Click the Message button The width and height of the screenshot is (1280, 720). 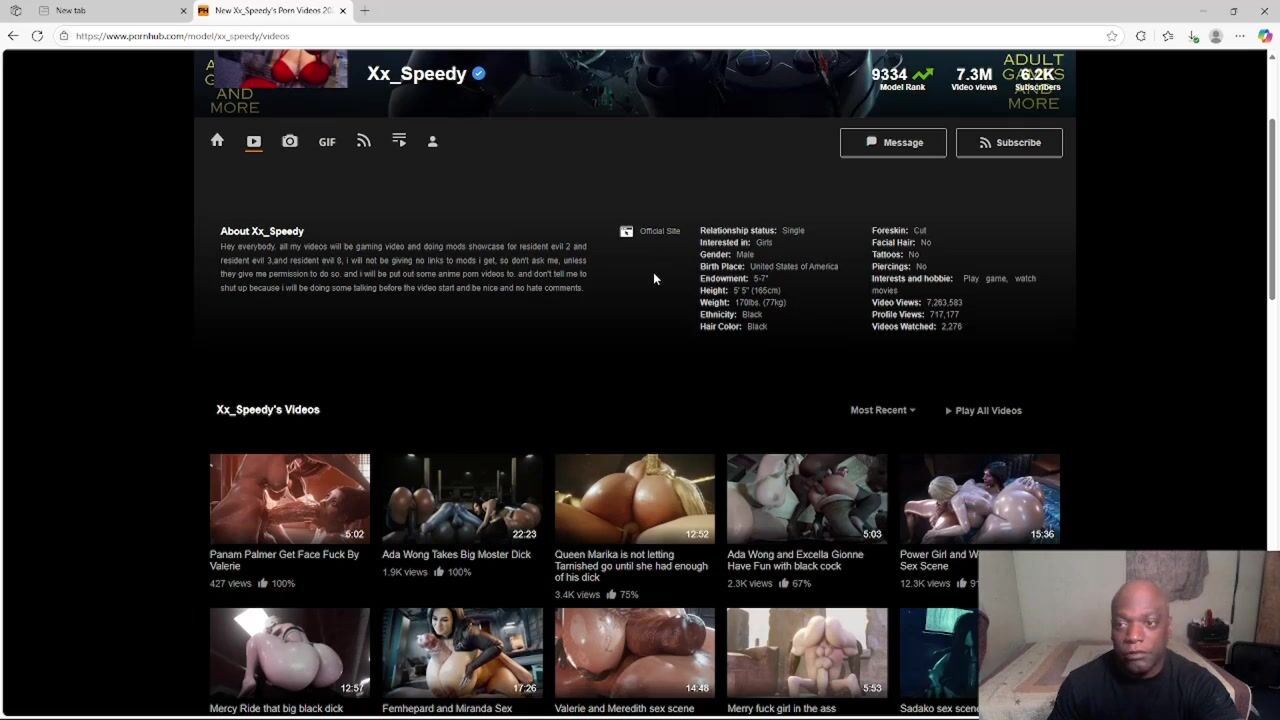pyautogui.click(x=893, y=142)
